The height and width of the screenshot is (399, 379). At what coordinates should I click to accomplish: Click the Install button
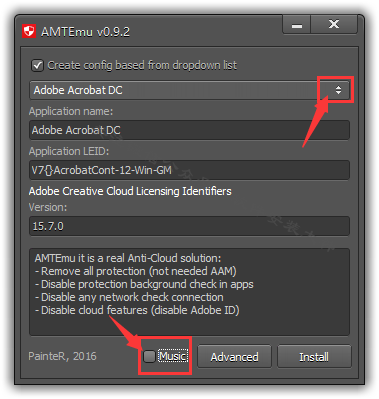(314, 357)
